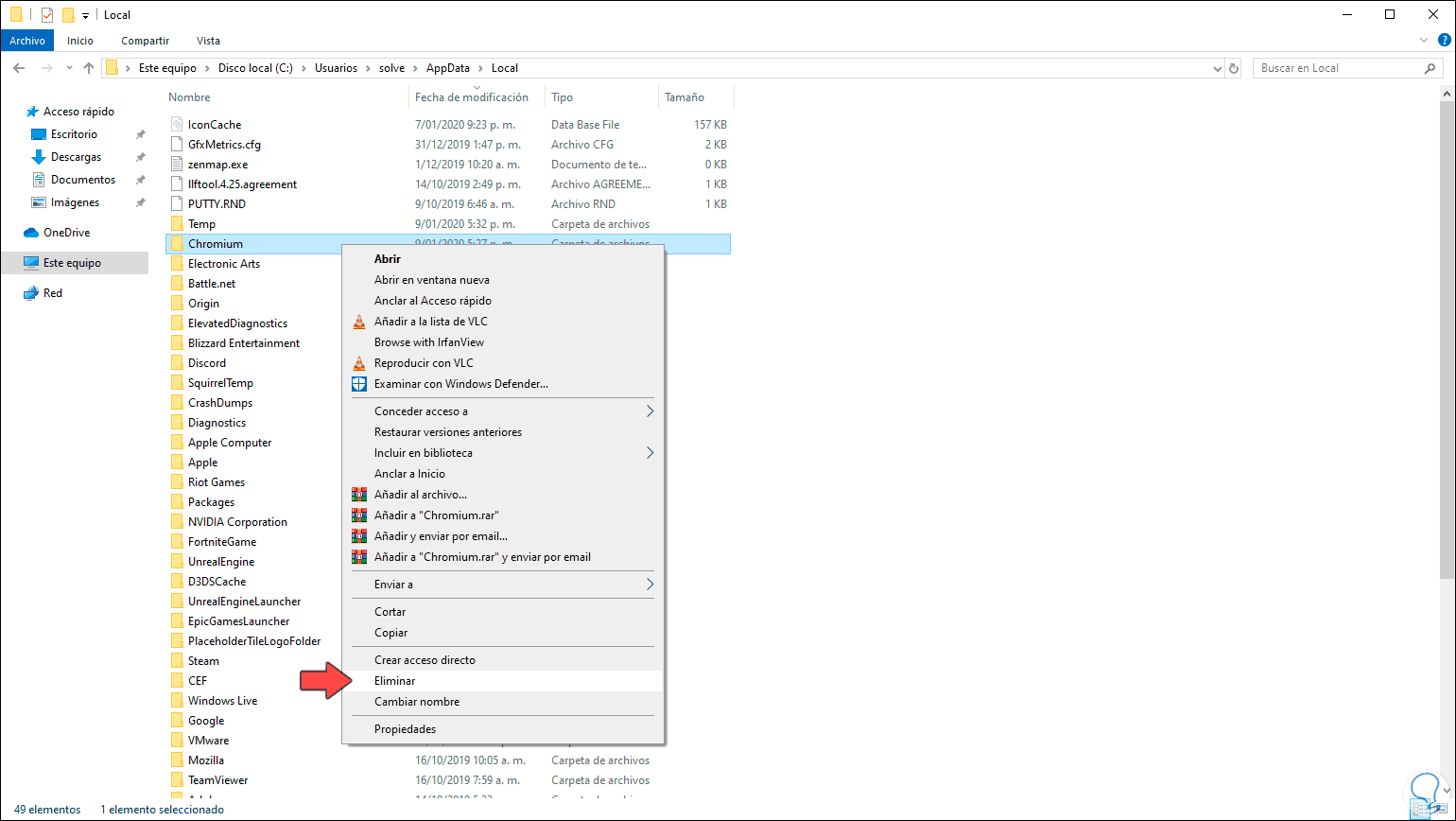Viewport: 1456px width, 821px height.
Task: Open the Archivo ribbon tab
Action: pyautogui.click(x=27, y=41)
